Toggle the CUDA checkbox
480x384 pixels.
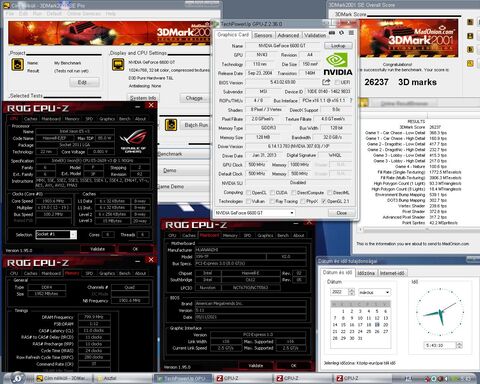[272, 193]
